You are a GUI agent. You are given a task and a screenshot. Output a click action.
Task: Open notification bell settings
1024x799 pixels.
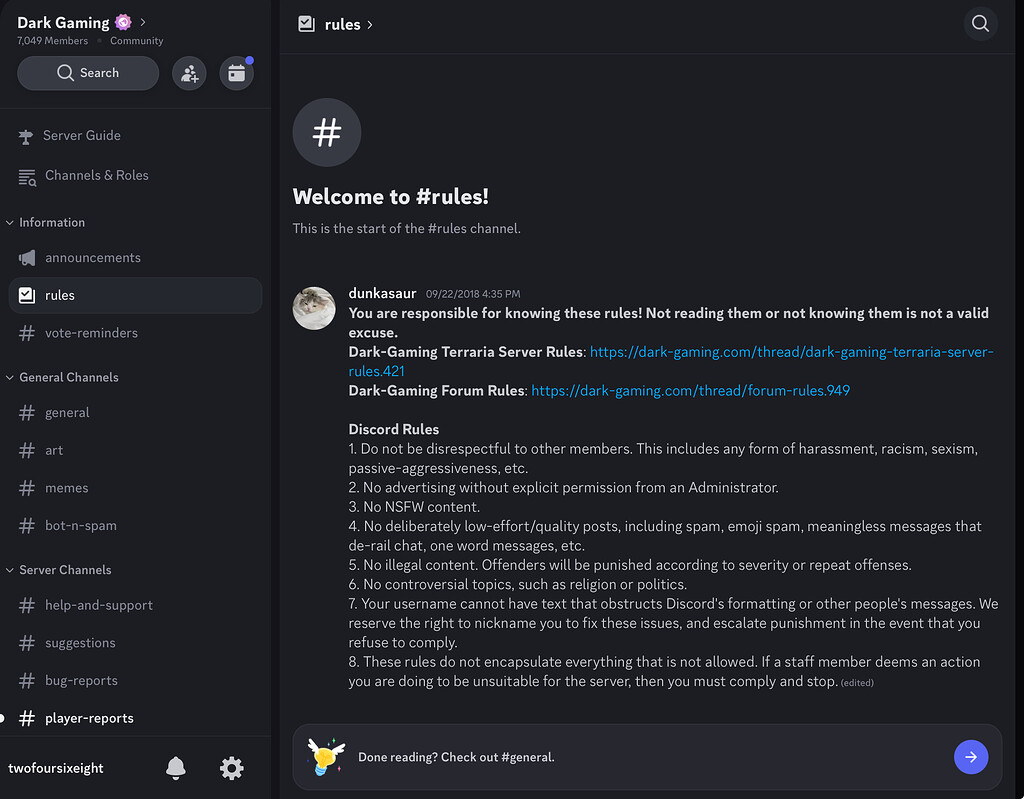pyautogui.click(x=176, y=768)
